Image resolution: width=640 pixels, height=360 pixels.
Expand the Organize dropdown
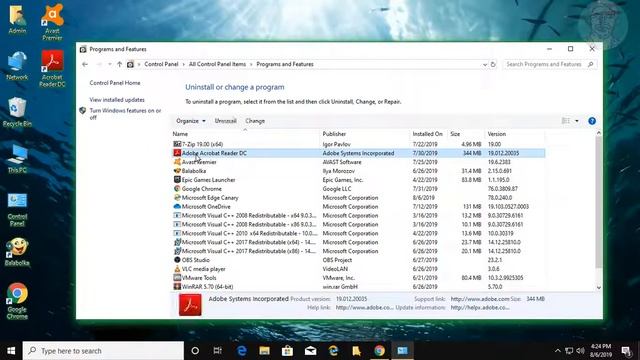click(x=191, y=121)
